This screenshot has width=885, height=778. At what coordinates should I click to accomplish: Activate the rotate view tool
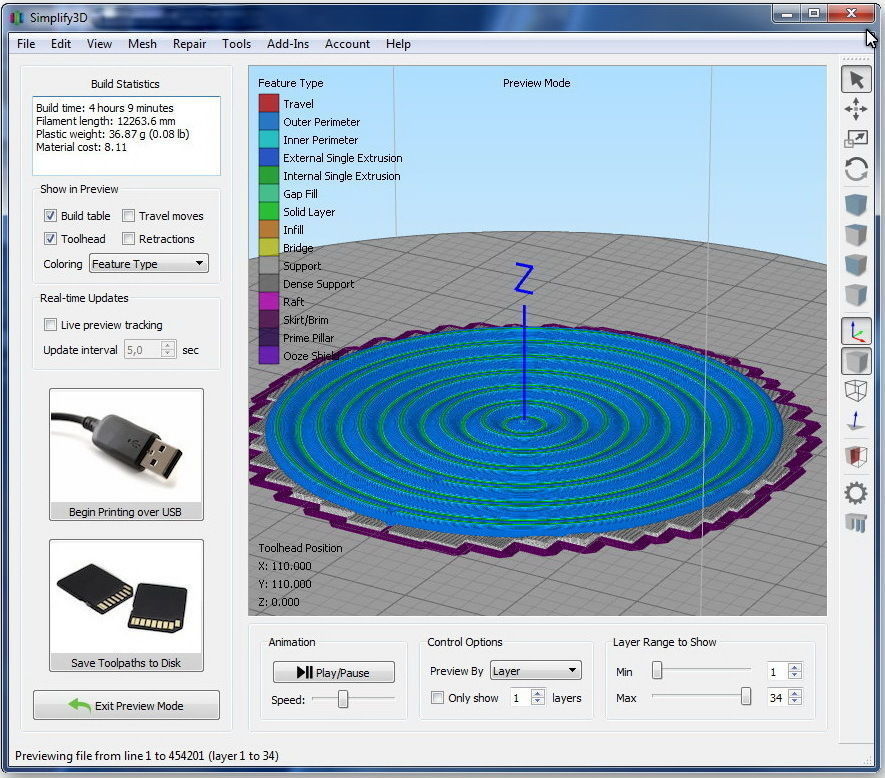(x=856, y=169)
